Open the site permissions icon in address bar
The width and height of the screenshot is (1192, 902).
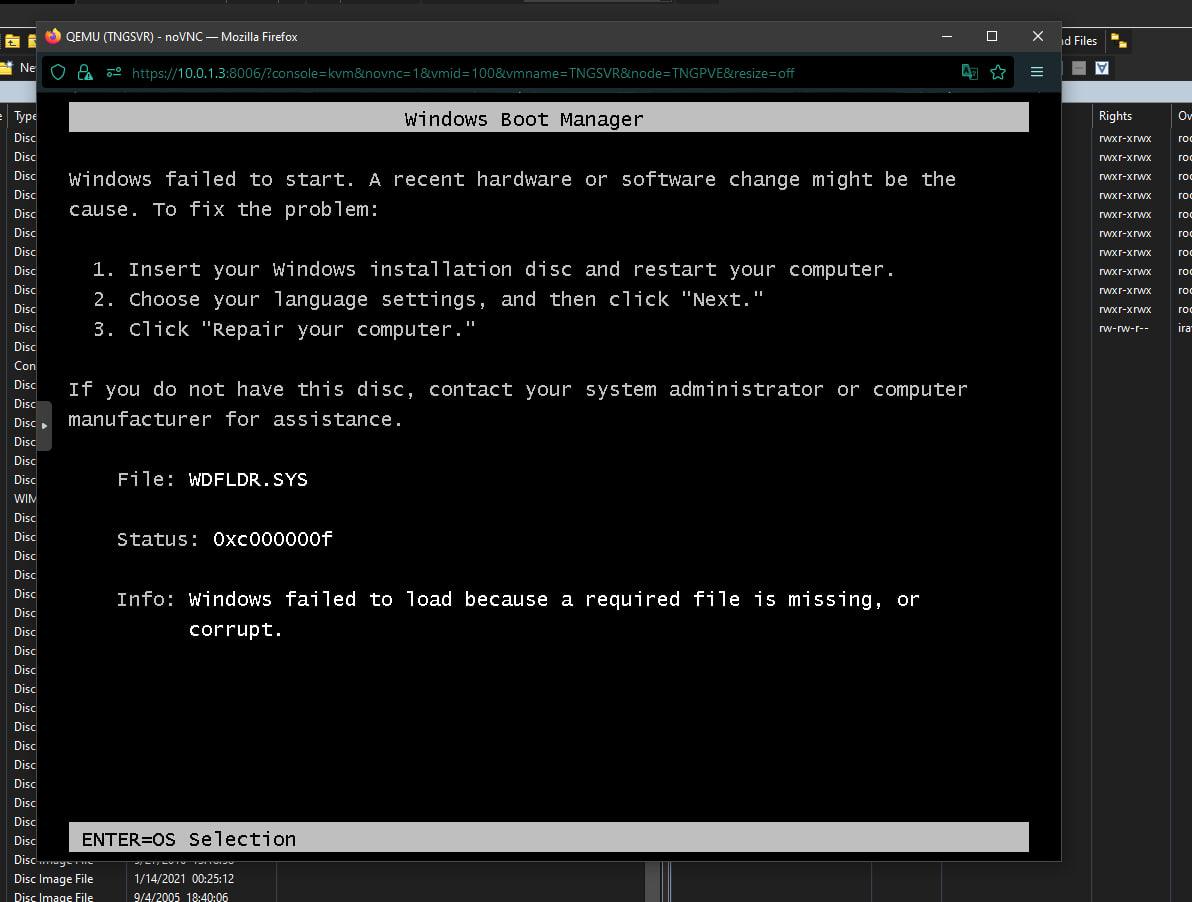tap(113, 72)
